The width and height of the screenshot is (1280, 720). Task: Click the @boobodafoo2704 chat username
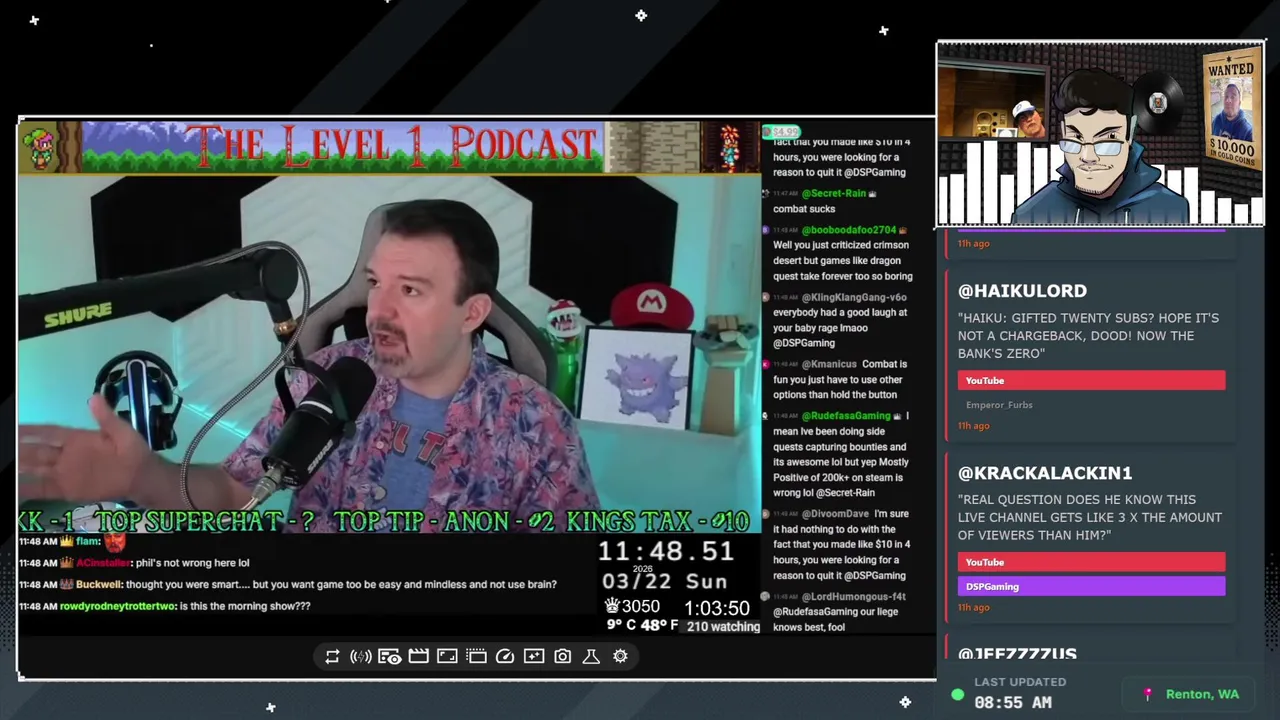tap(849, 230)
